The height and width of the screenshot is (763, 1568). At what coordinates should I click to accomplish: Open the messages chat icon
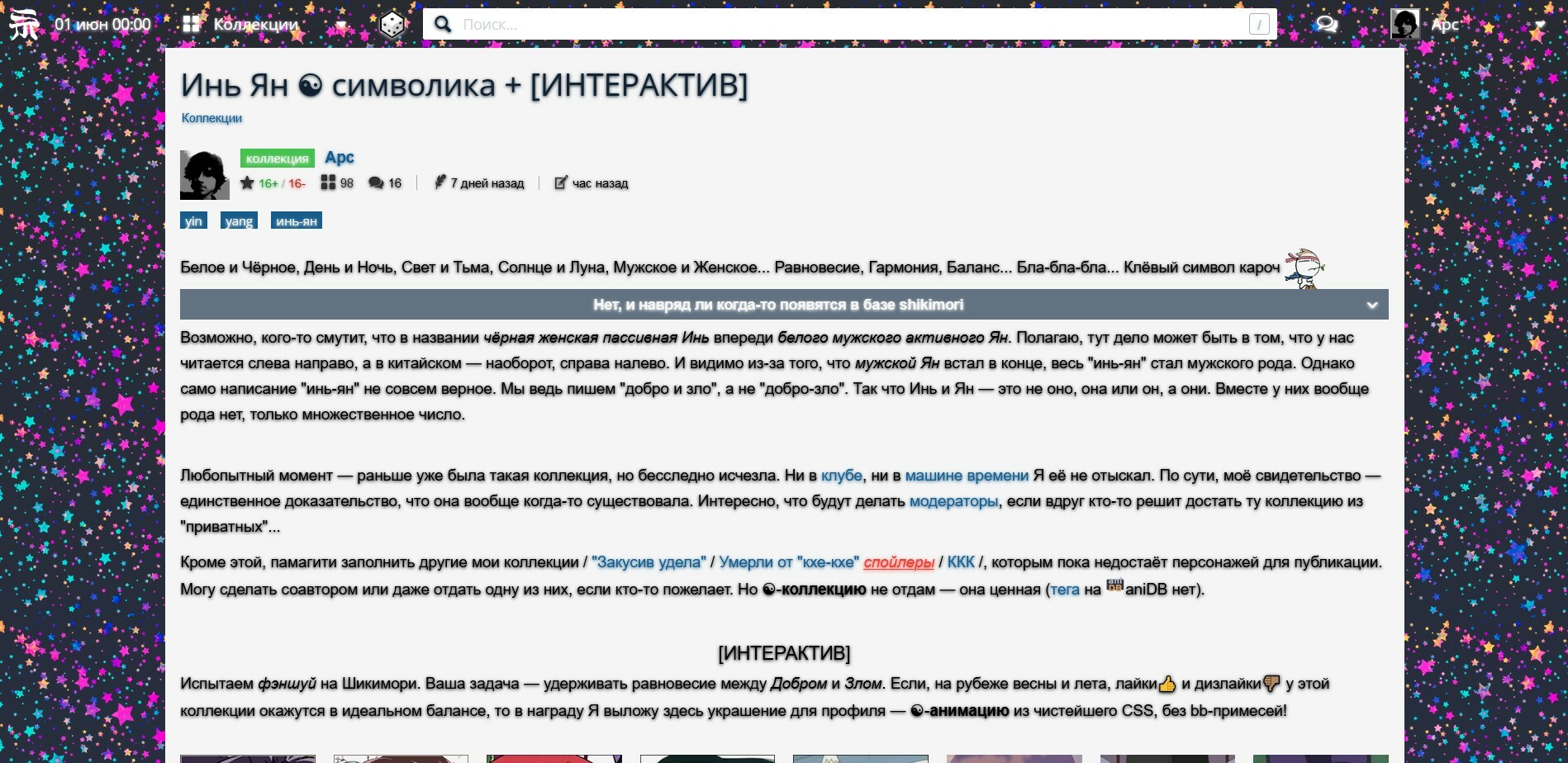point(1327,25)
